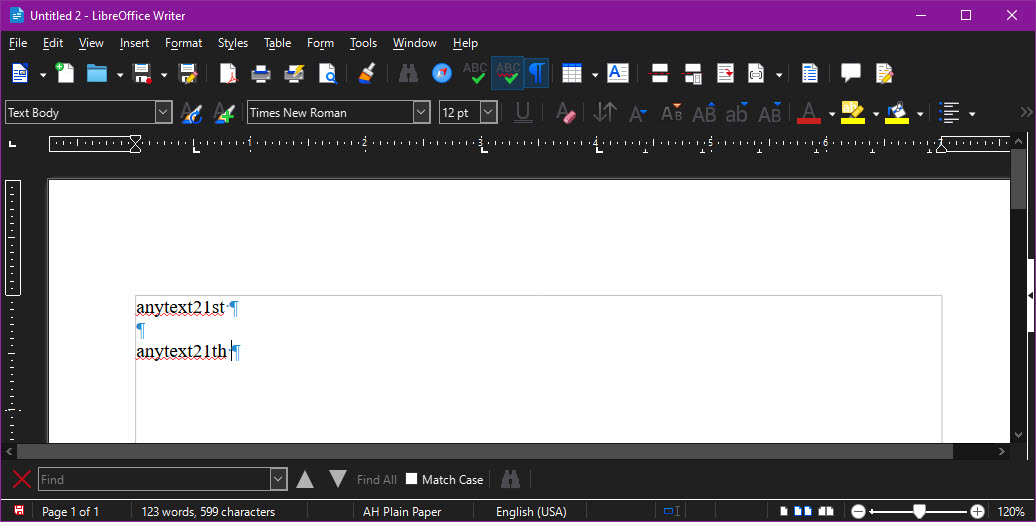Open the 12 pt font size dropdown arrow
Viewport: 1036px width, 522px height.
[x=489, y=112]
